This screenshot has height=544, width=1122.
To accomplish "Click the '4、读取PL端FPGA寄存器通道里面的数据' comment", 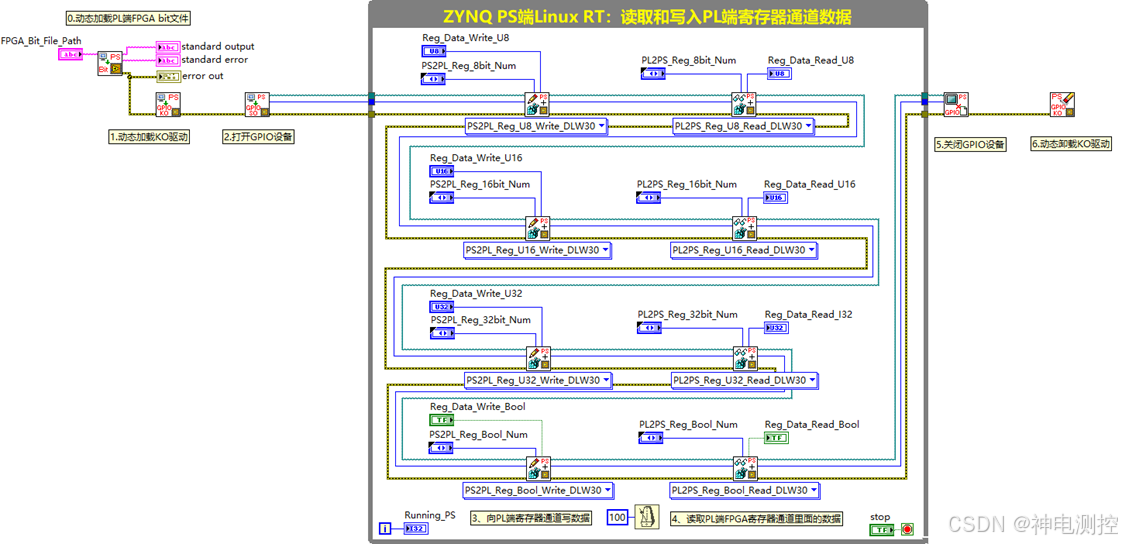I will pos(757,518).
